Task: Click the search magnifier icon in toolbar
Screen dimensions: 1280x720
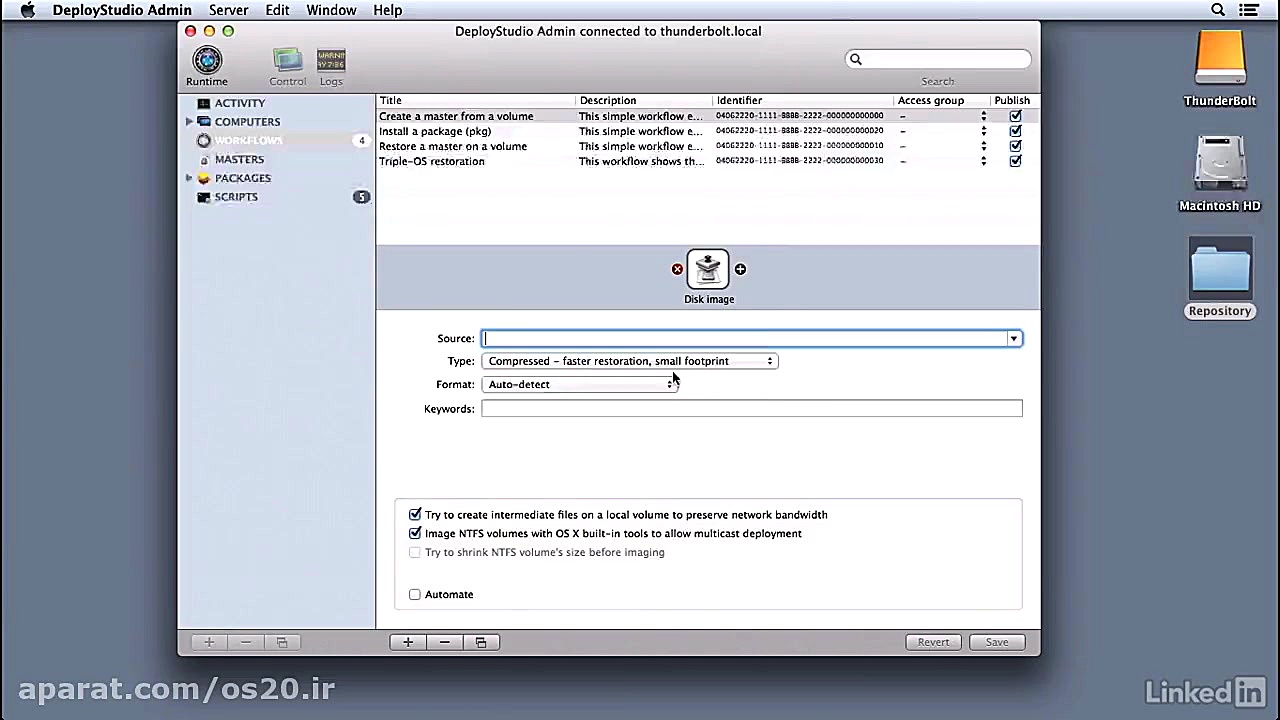Action: (x=855, y=59)
